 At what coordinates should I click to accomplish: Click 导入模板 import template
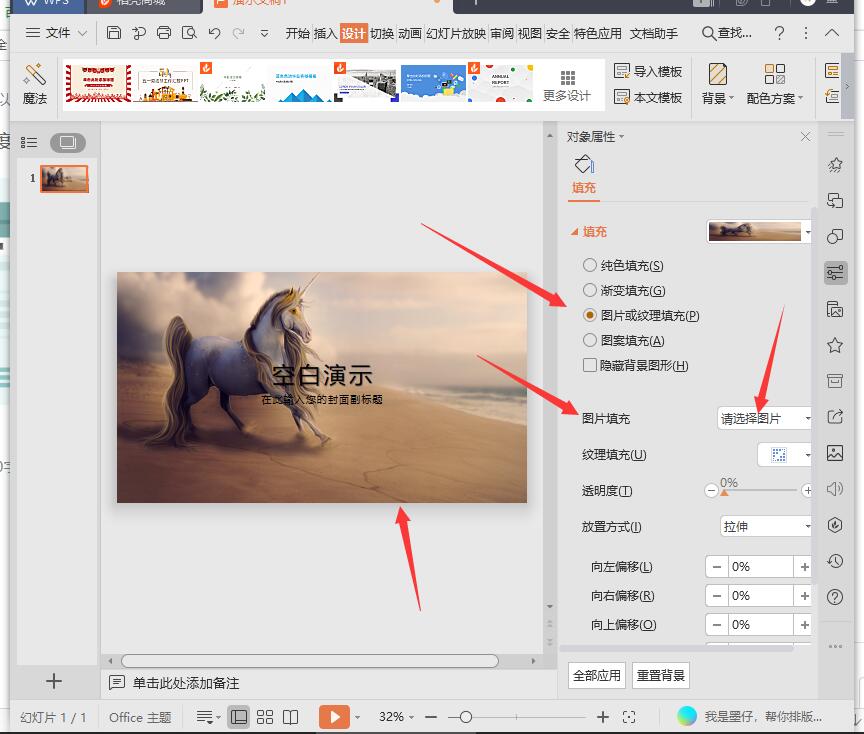[x=648, y=72]
